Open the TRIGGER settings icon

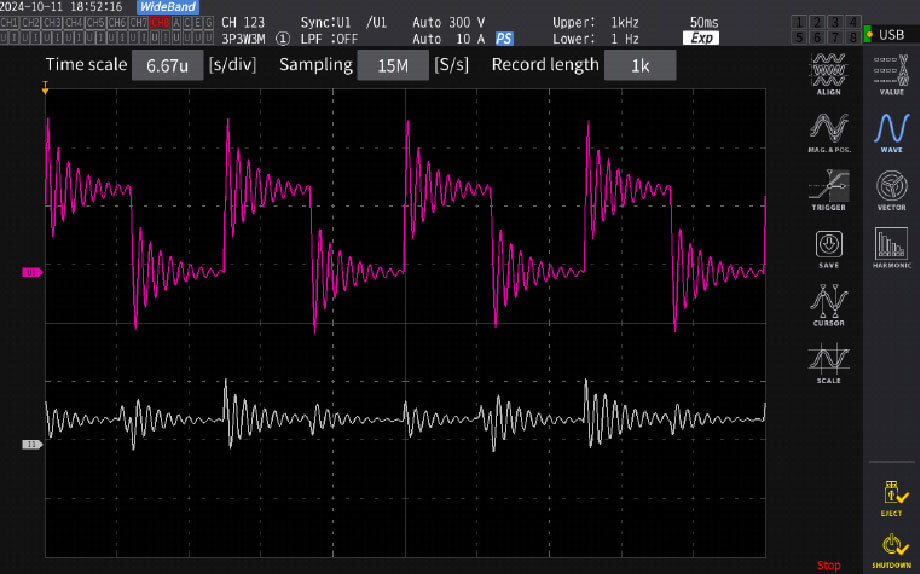828,190
